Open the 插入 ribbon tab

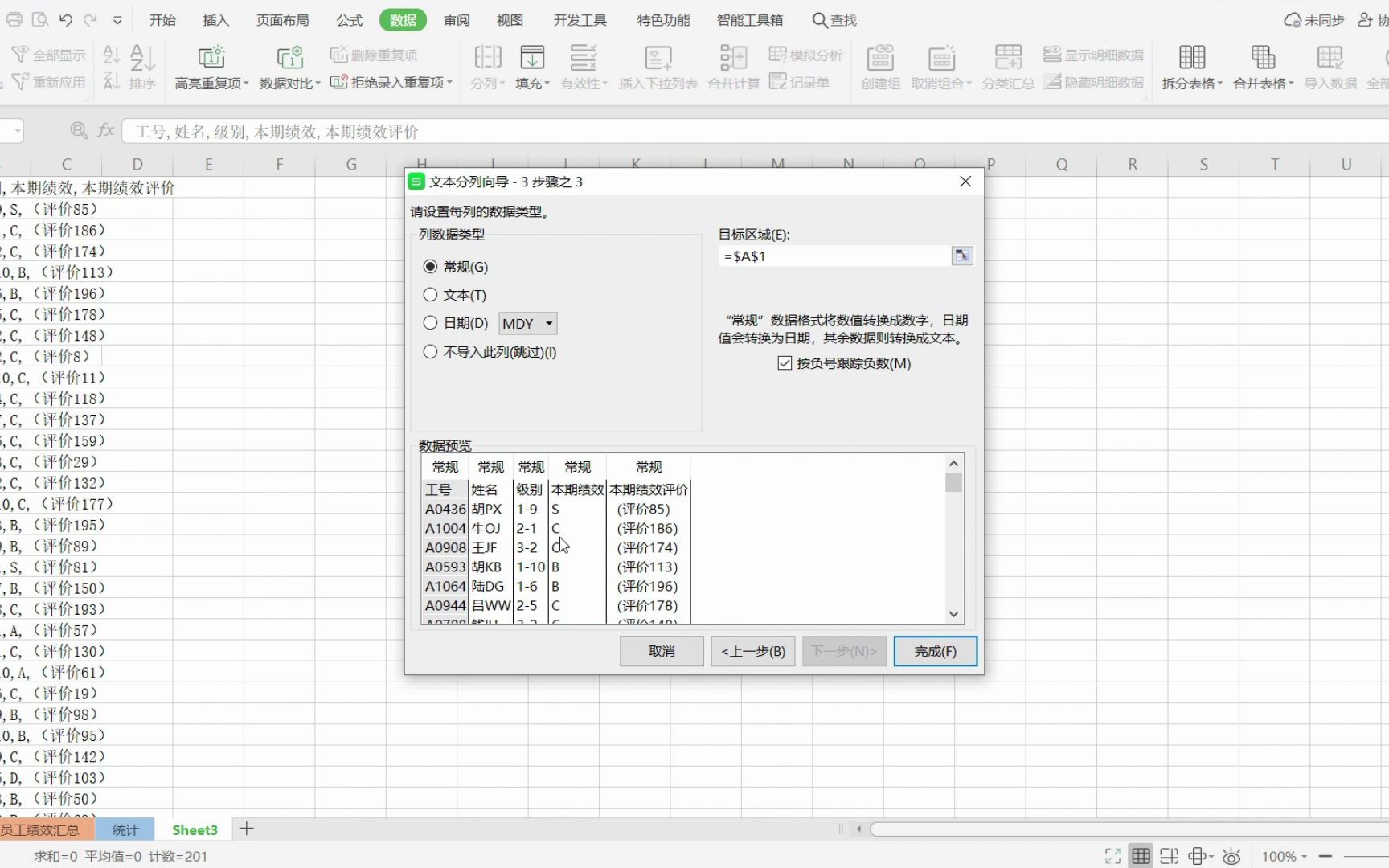click(x=215, y=20)
